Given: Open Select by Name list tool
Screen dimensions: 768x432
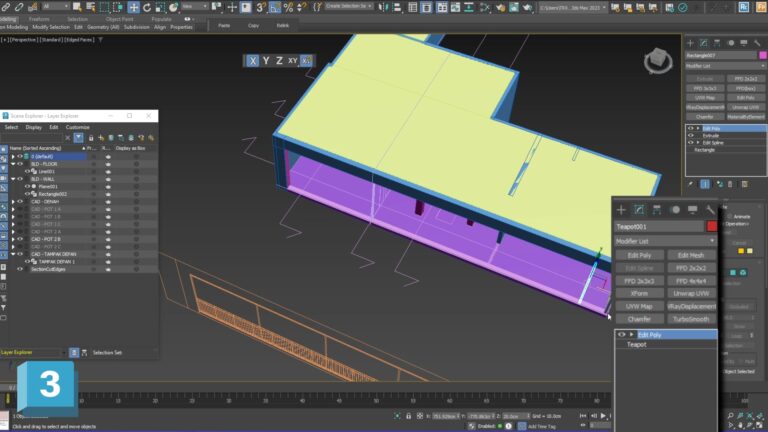Looking at the screenshot, I should (91, 7).
